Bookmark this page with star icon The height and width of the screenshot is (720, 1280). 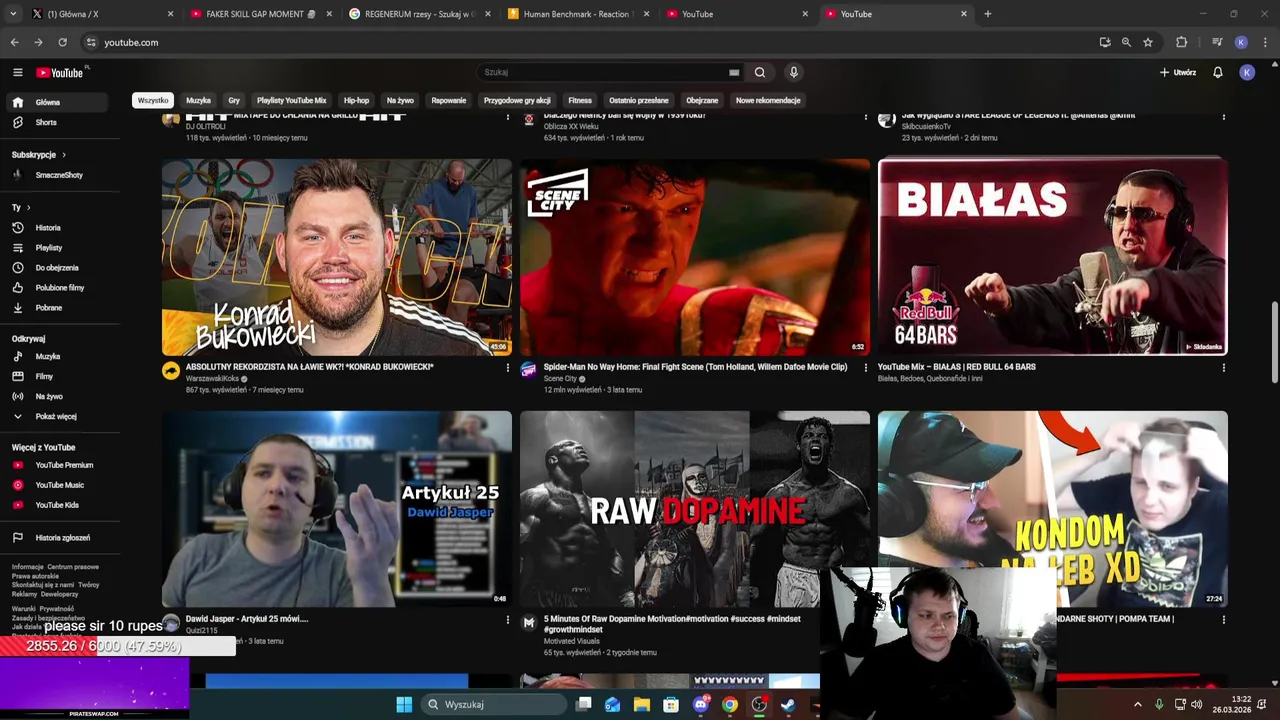click(x=1148, y=42)
